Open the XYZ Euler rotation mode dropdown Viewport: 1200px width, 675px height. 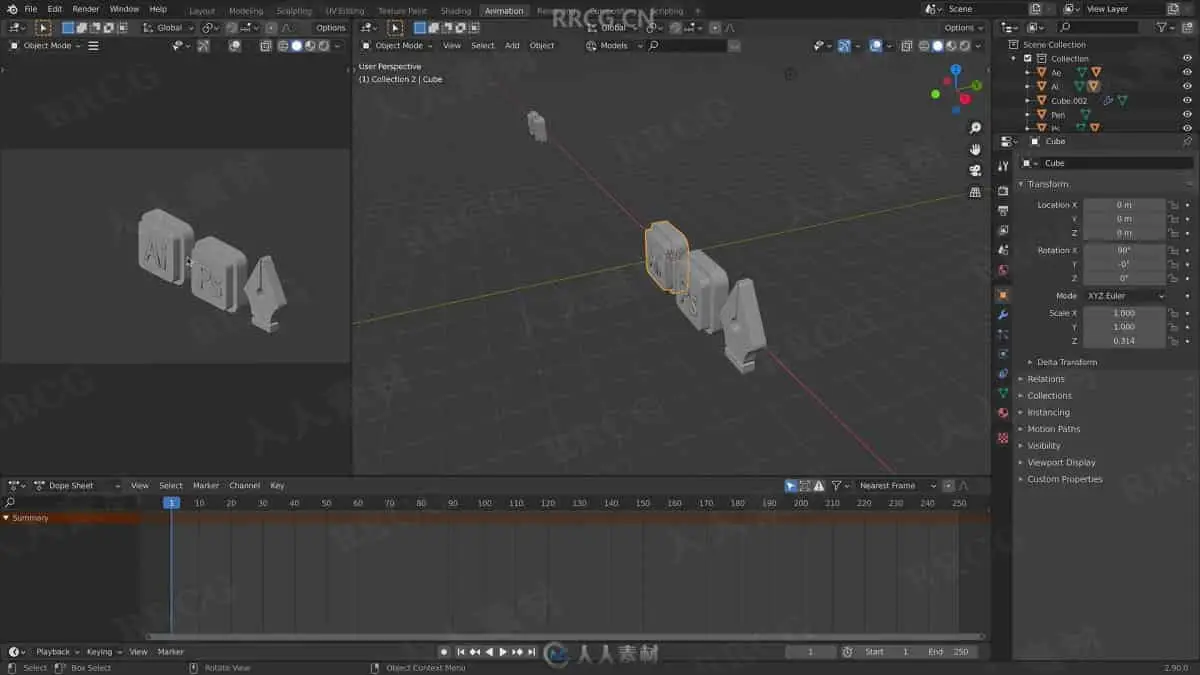pyautogui.click(x=1125, y=296)
